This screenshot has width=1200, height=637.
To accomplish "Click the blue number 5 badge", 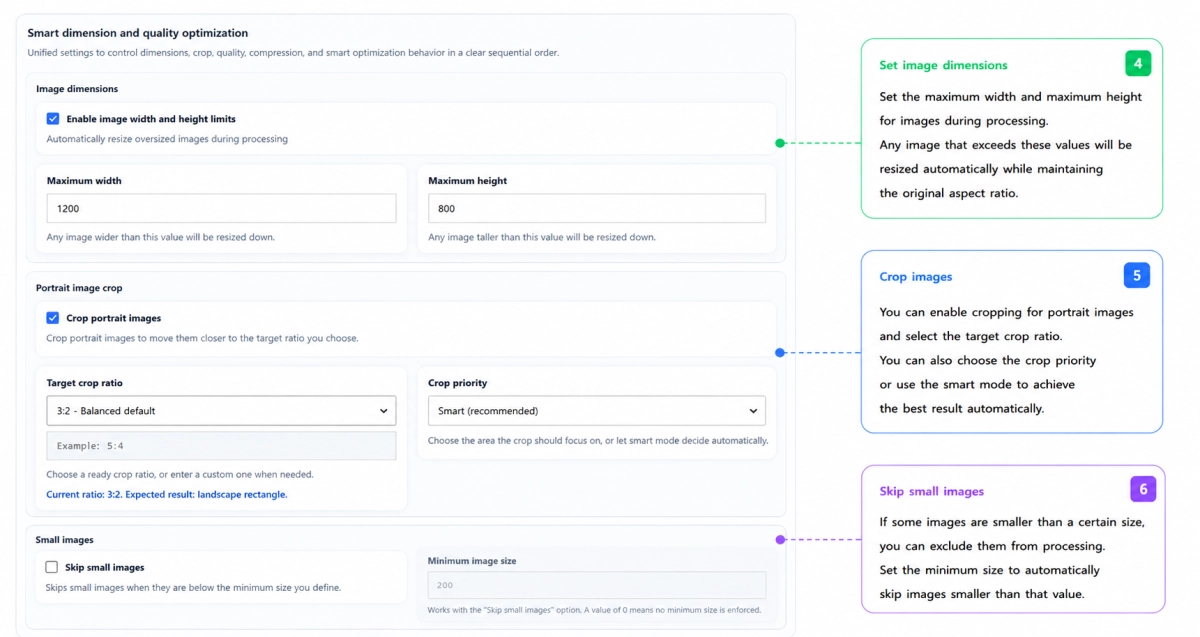I will pyautogui.click(x=1137, y=275).
